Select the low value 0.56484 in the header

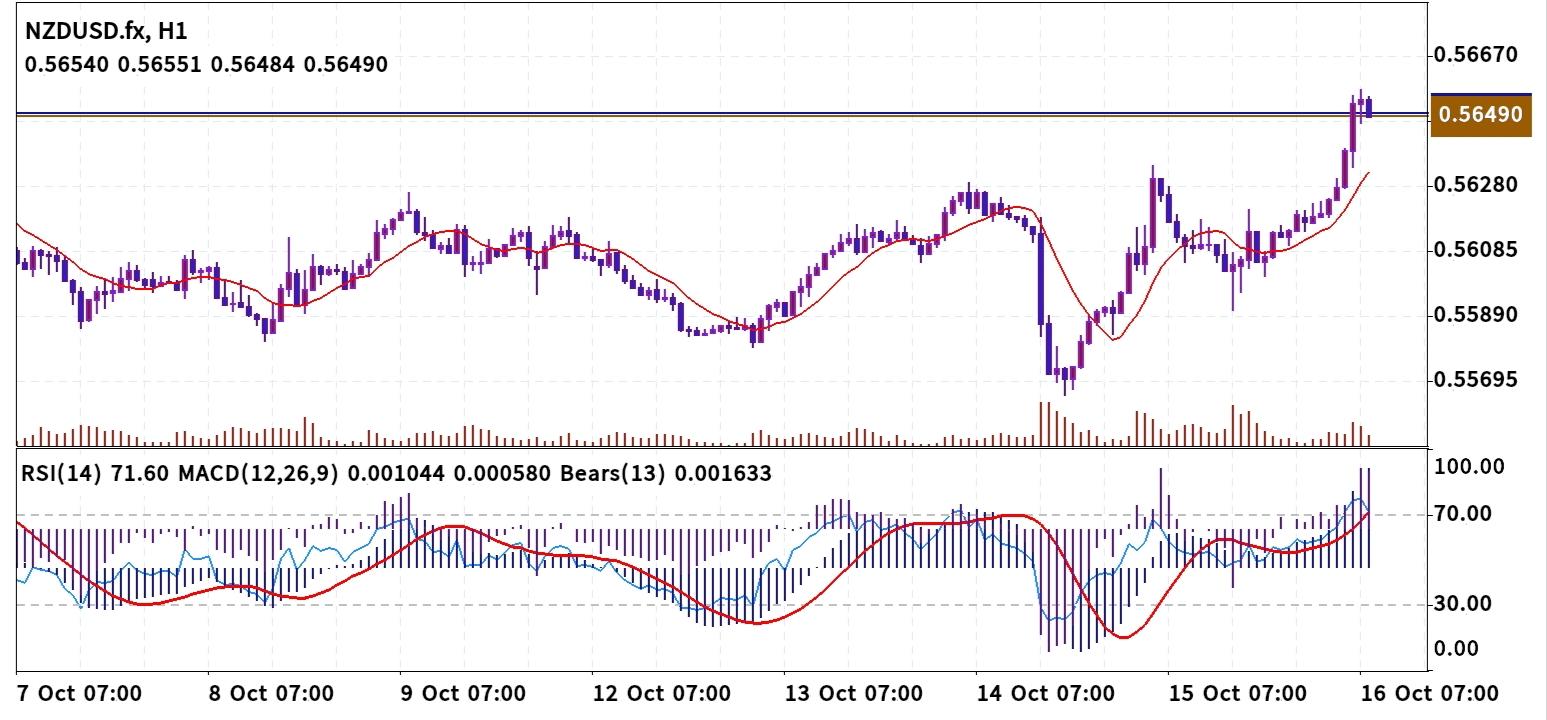click(x=253, y=65)
